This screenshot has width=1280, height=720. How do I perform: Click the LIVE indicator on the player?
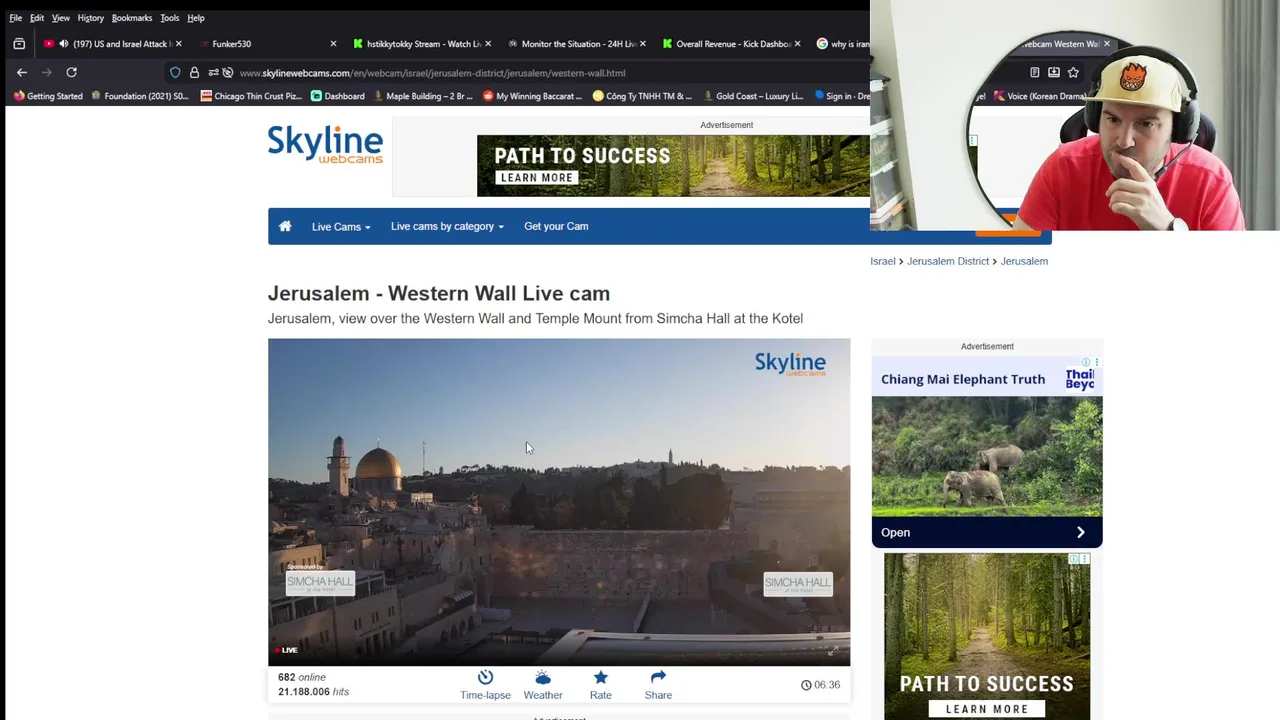click(287, 650)
